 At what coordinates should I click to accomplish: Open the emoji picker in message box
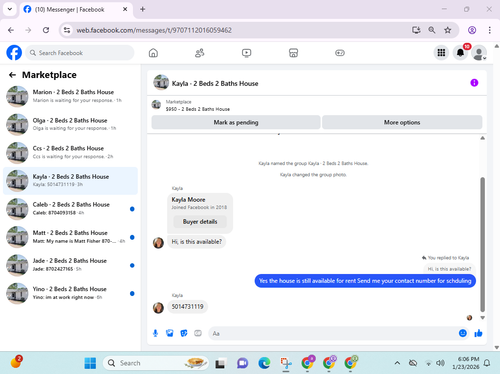coord(463,333)
